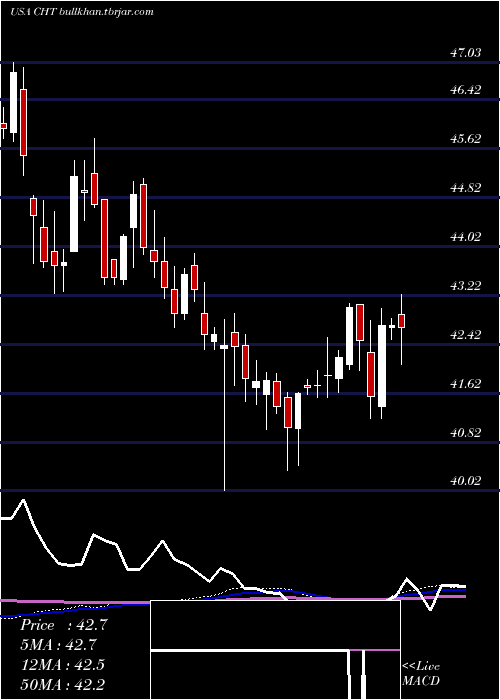Screen dimensions: 500x700
Task: Click the <<Live MACD label
Action: pos(421,674)
